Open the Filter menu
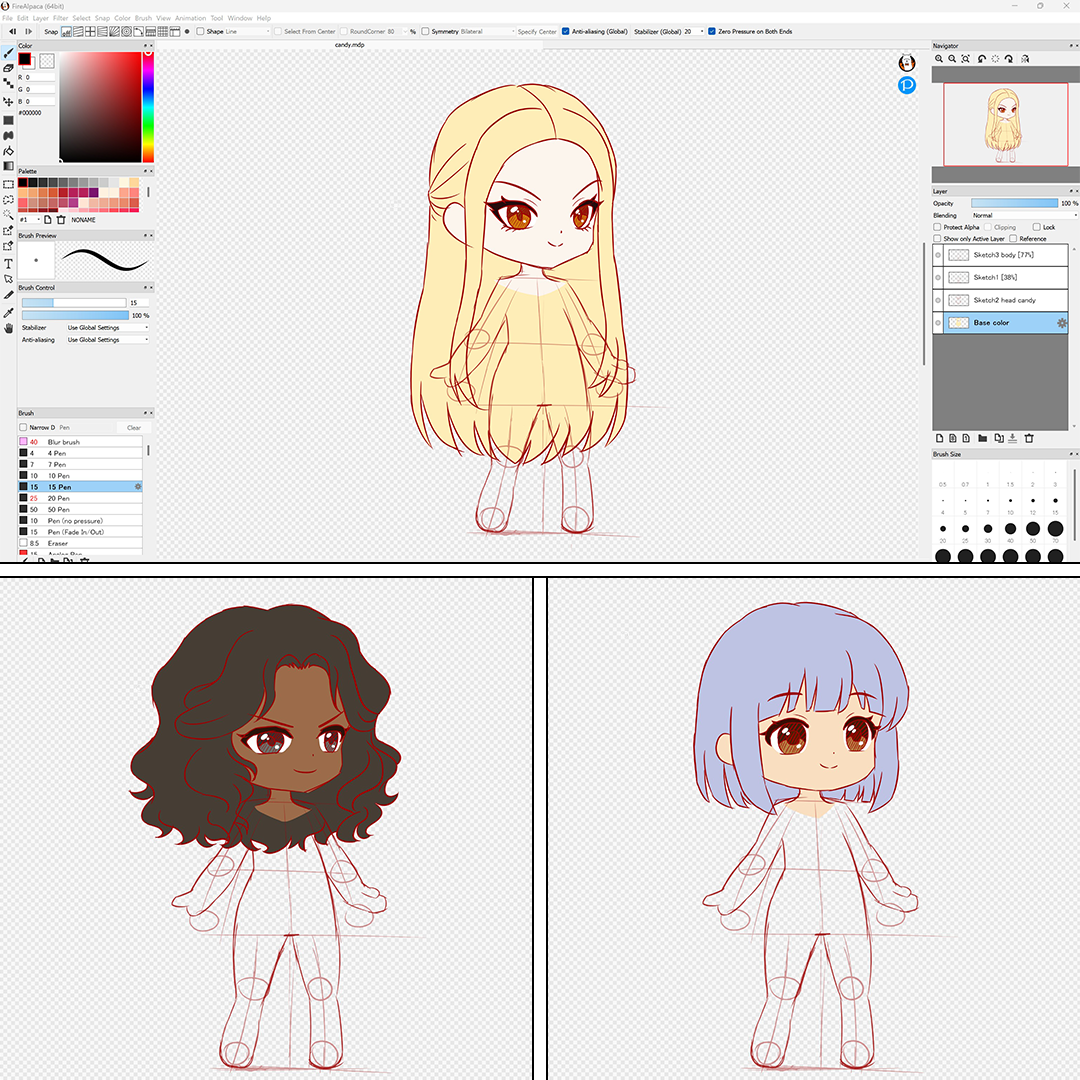This screenshot has width=1080, height=1080. click(61, 19)
